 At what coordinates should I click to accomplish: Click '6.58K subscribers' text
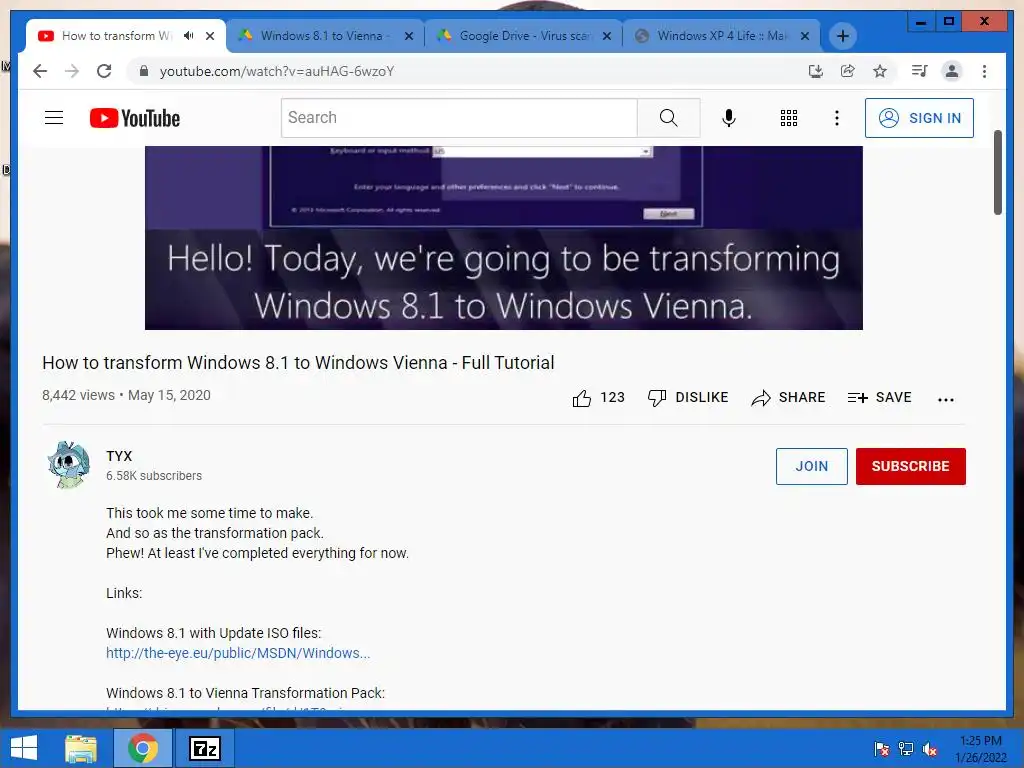click(153, 476)
